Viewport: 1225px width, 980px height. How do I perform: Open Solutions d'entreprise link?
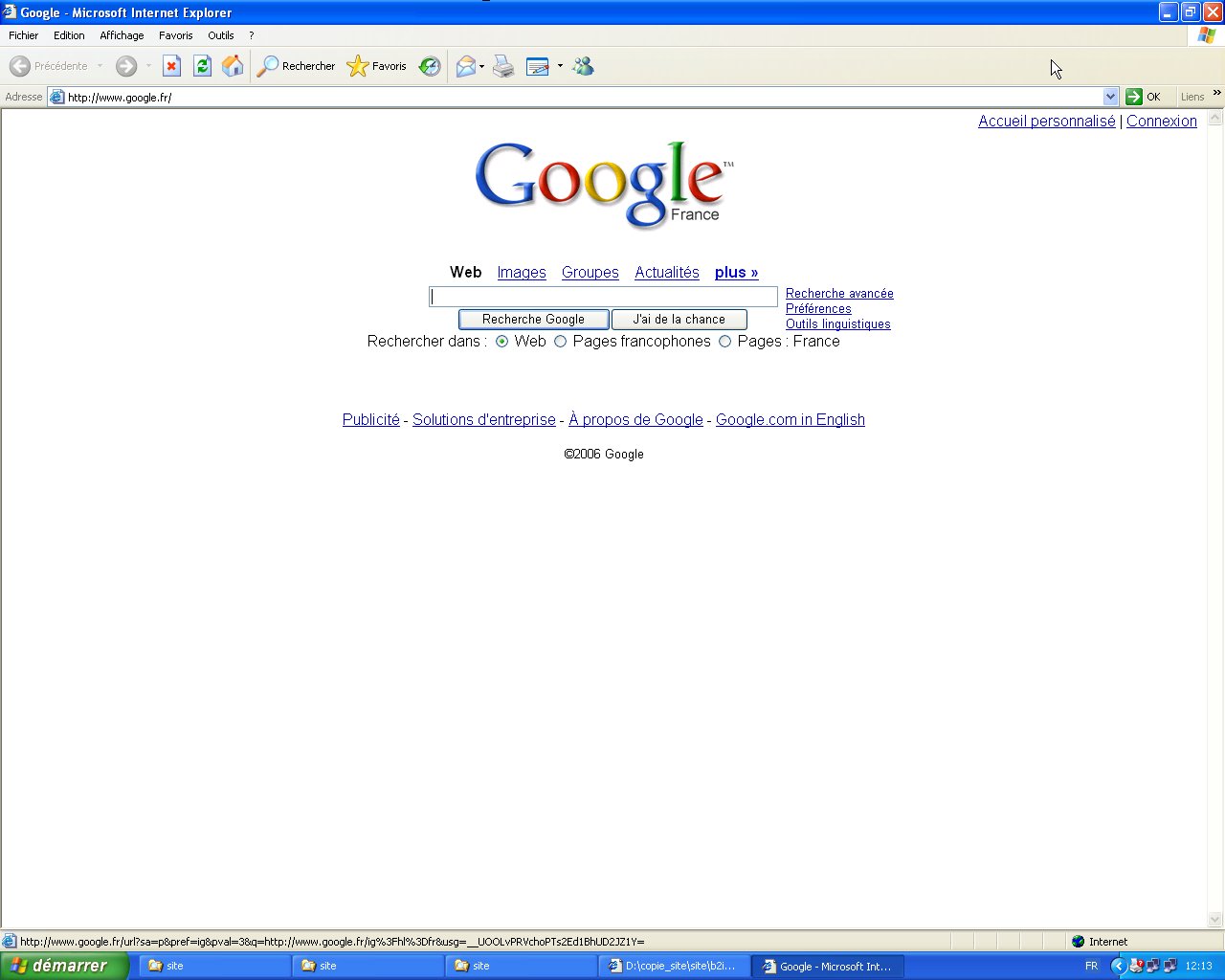click(484, 420)
